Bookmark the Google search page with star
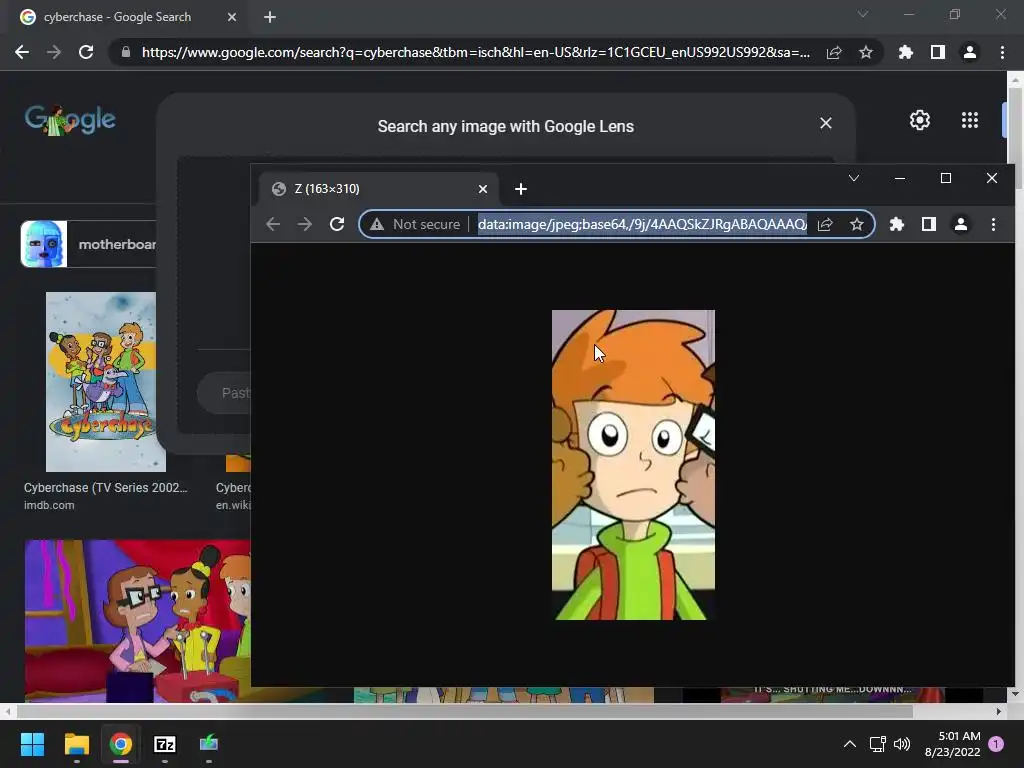The image size is (1024, 768). point(866,52)
